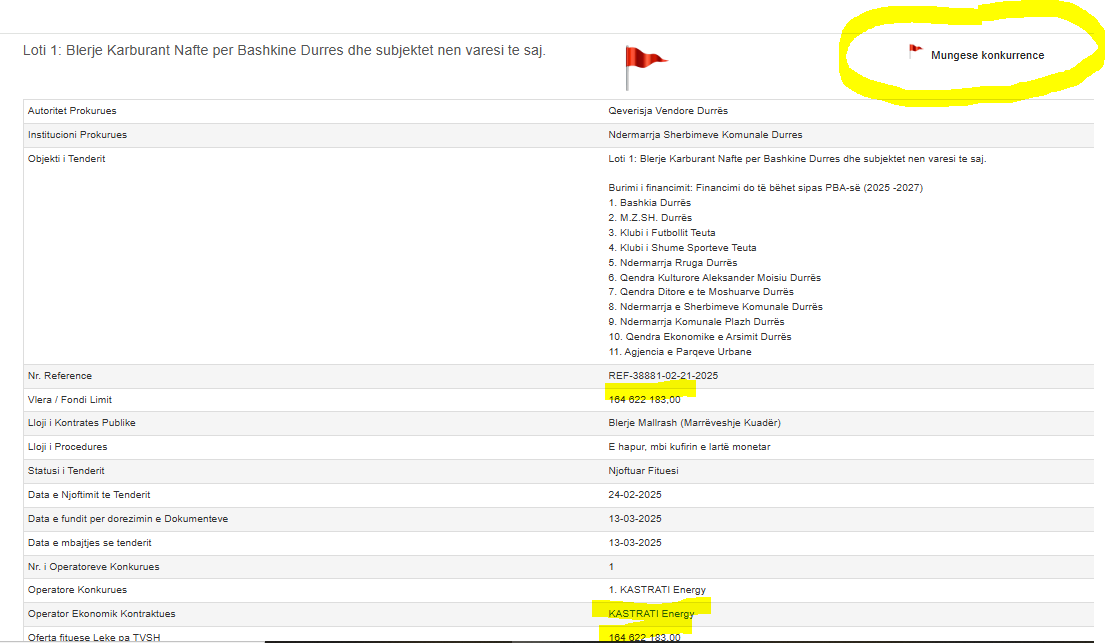Select the Loti 1 Blerje Karburant heading
1105x643 pixels.
tap(284, 50)
